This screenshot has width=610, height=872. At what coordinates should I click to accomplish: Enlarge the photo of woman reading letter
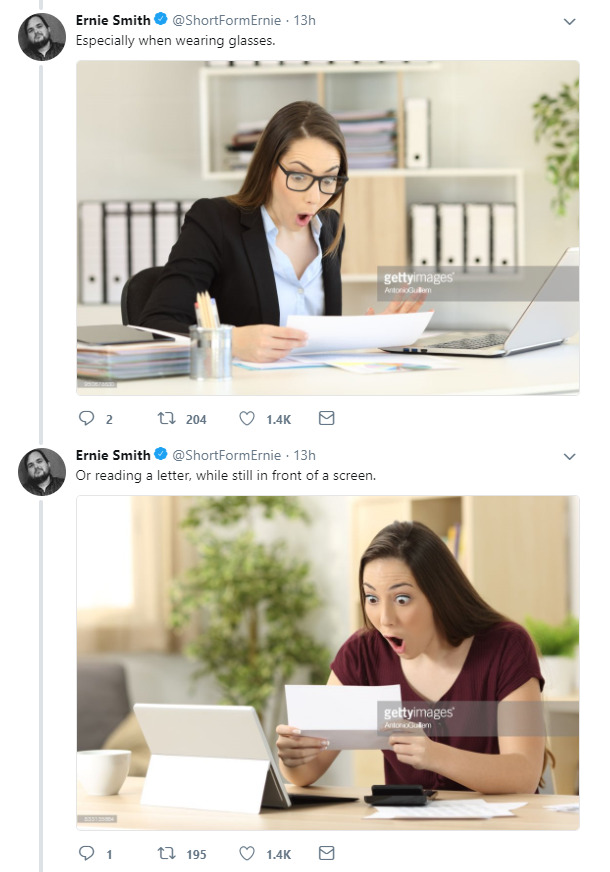(328, 663)
